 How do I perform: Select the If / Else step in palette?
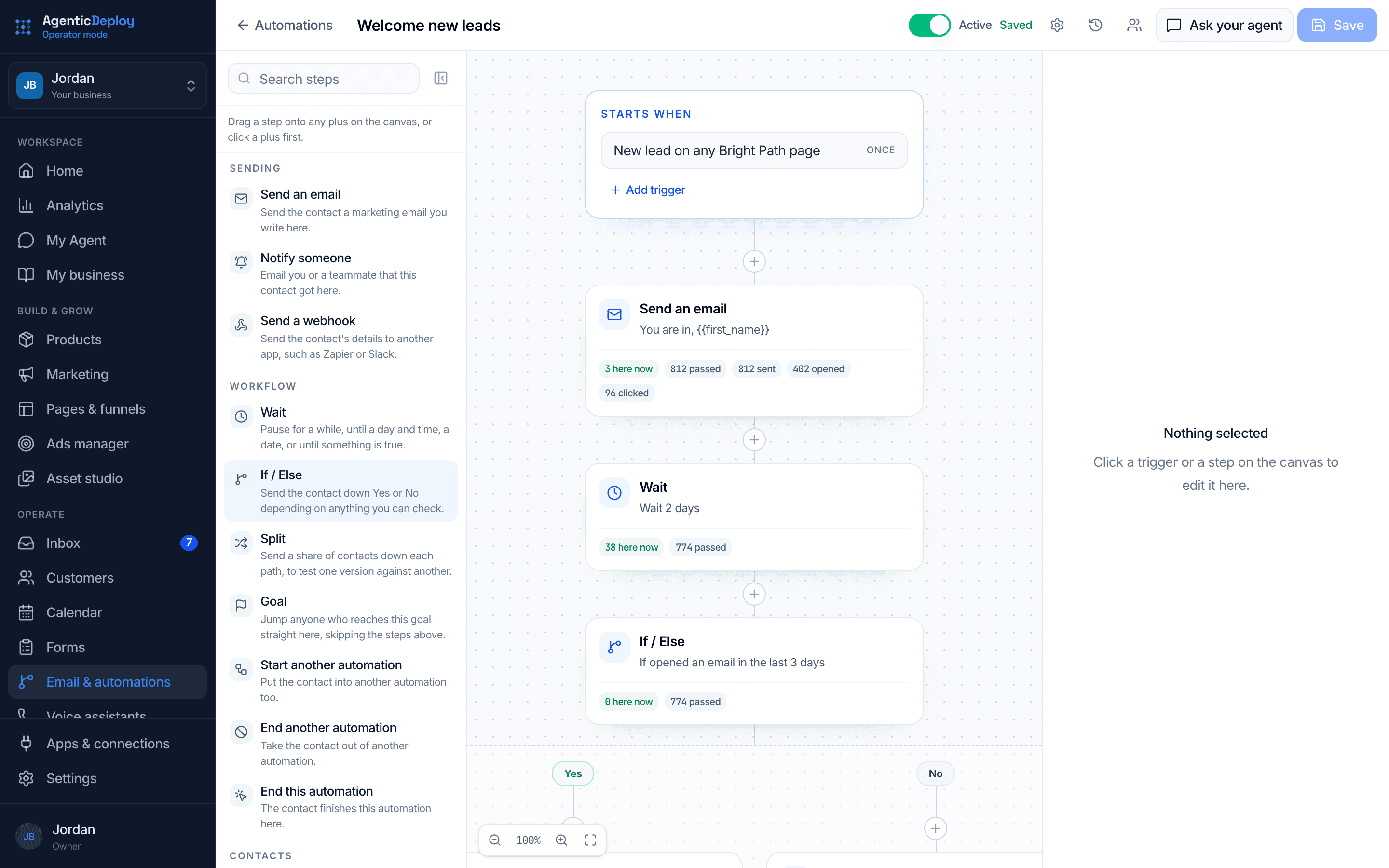(341, 491)
